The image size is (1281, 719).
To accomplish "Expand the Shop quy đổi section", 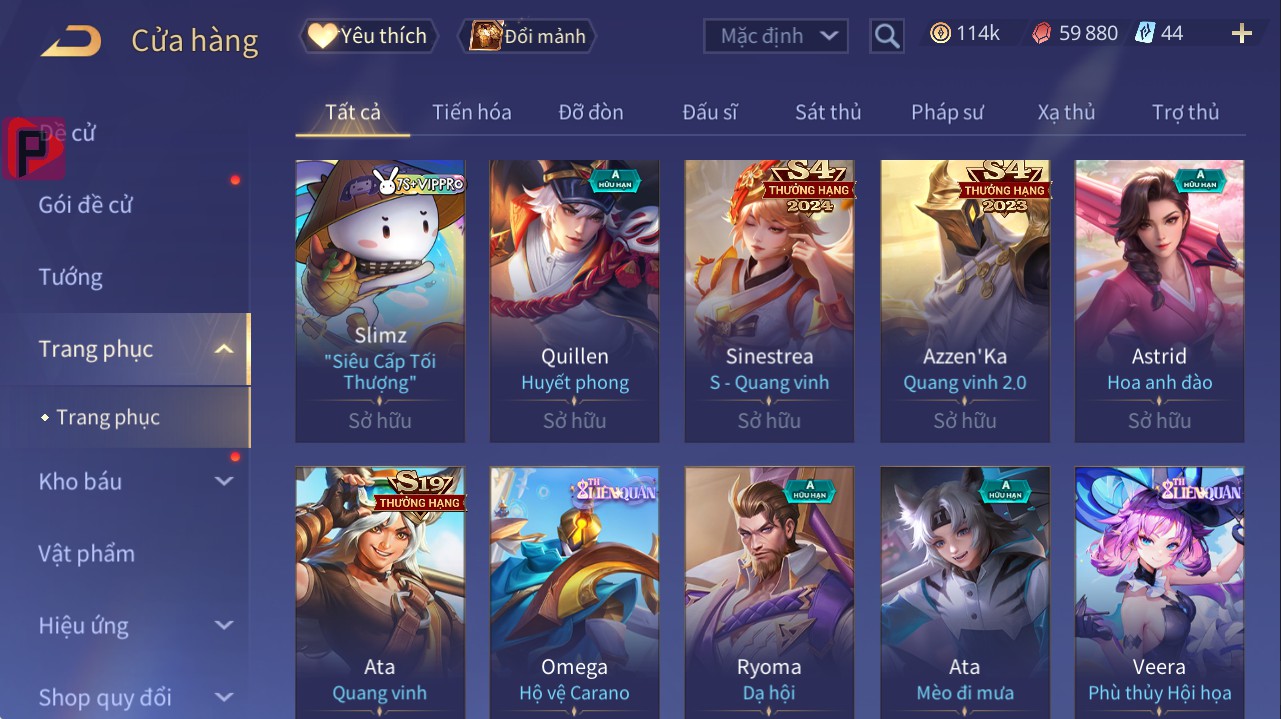I will (x=224, y=697).
